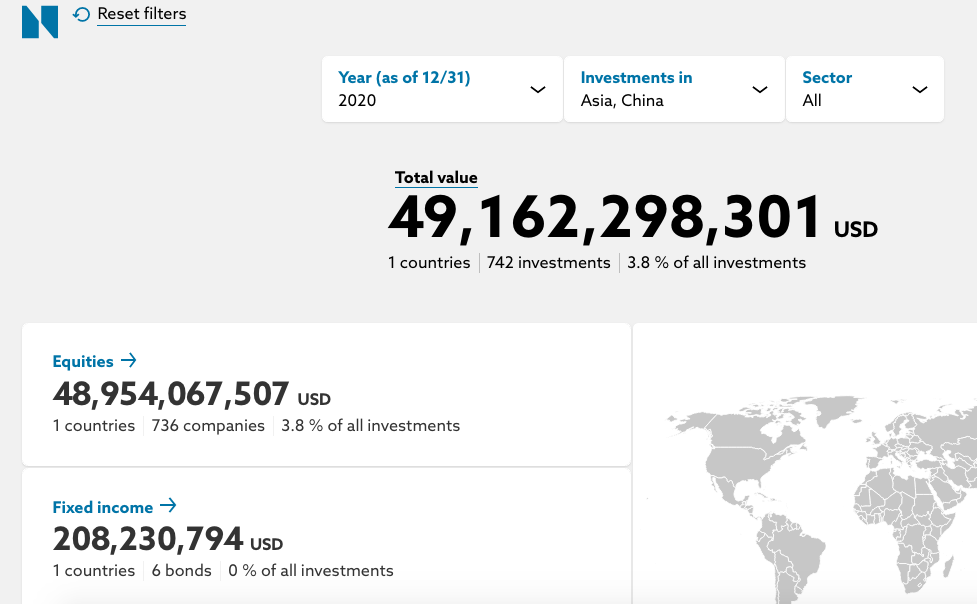Open the Investments in dropdown
Viewport: 977px width, 604px height.
coord(674,89)
